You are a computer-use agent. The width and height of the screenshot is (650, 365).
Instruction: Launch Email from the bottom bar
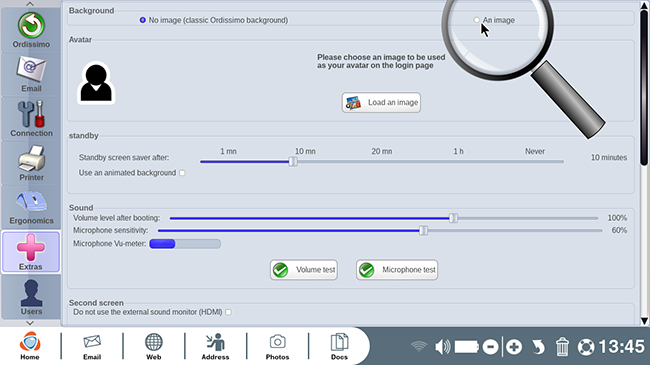click(92, 346)
